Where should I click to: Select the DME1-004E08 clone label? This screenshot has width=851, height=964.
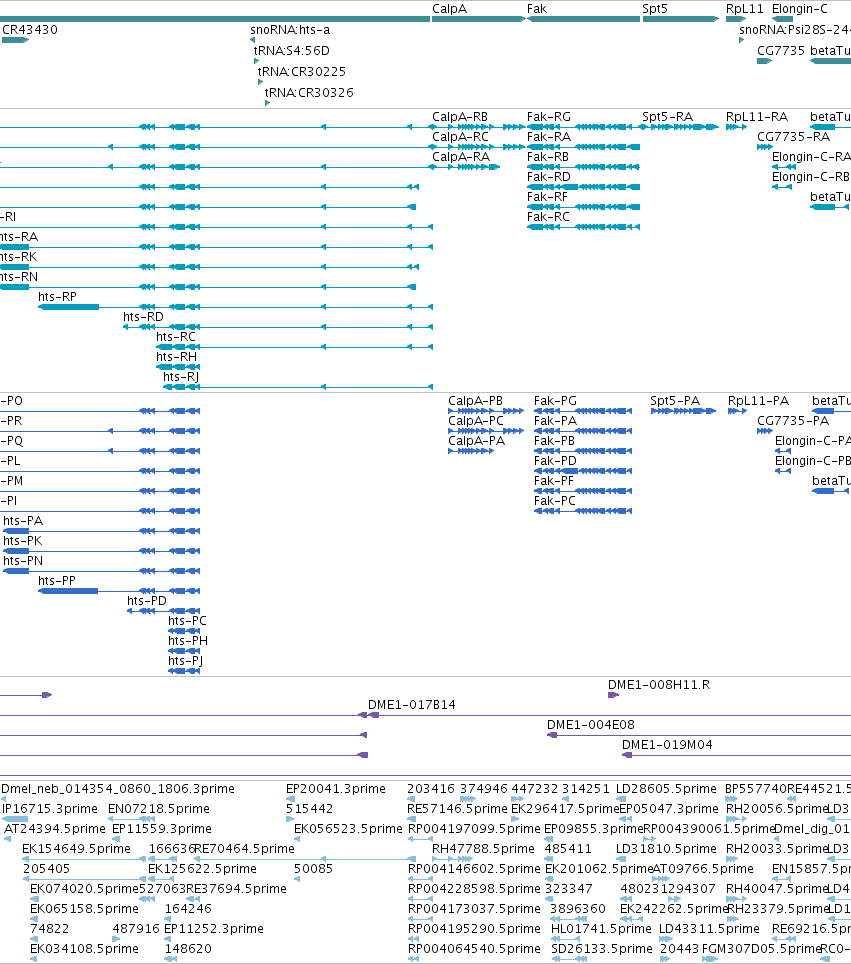click(591, 724)
